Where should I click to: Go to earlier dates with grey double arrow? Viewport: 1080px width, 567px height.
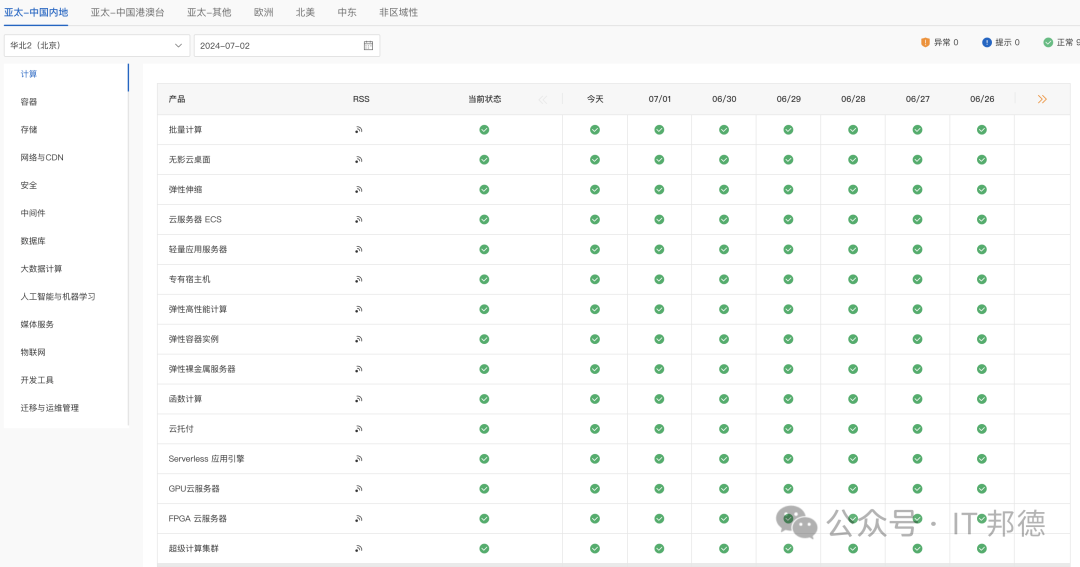coord(543,99)
